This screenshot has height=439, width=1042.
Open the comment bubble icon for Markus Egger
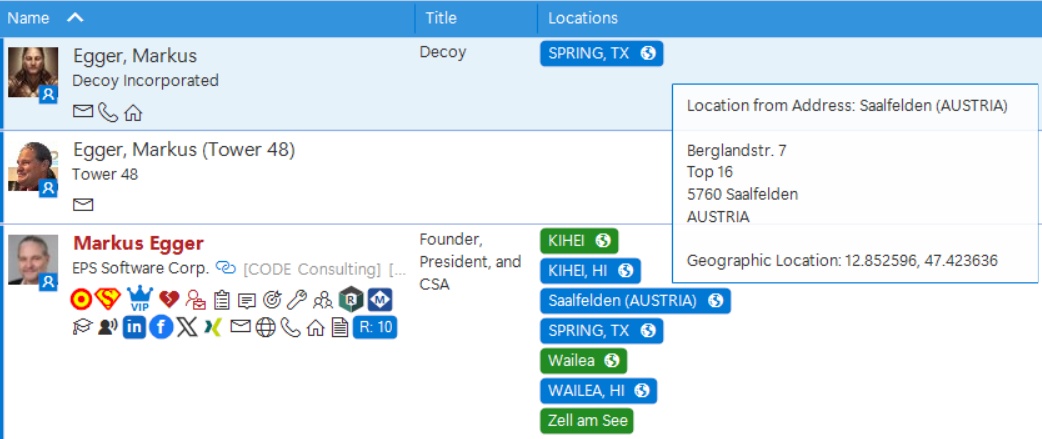coord(247,302)
